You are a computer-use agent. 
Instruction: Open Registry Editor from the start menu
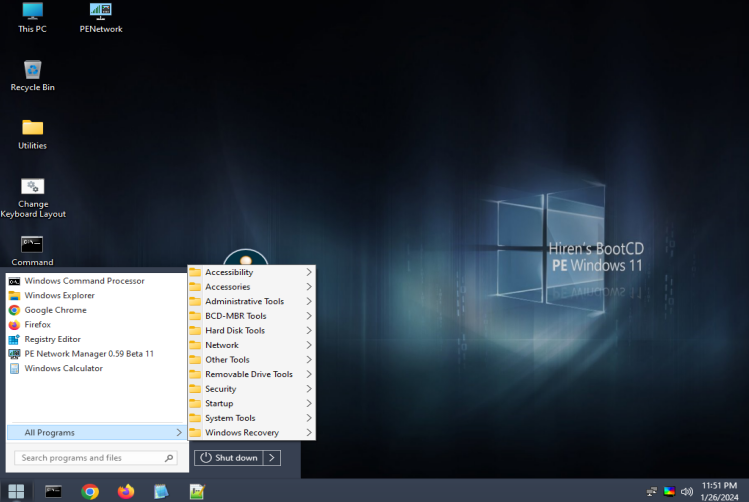(53, 339)
